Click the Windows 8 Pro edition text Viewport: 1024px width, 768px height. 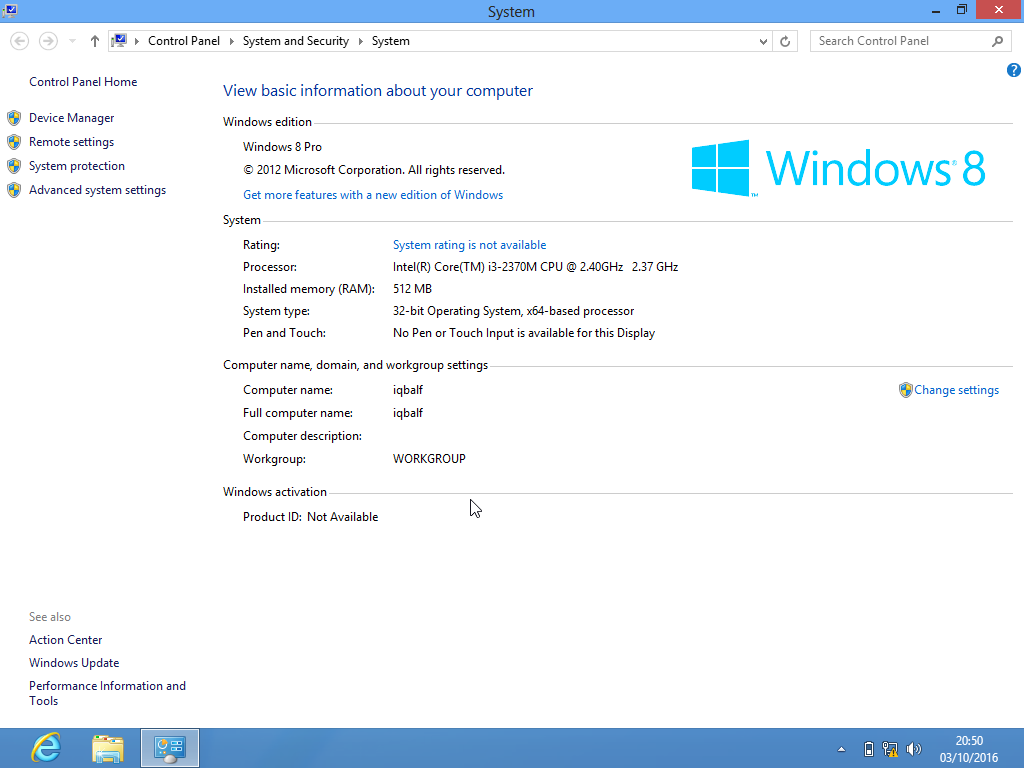282,147
